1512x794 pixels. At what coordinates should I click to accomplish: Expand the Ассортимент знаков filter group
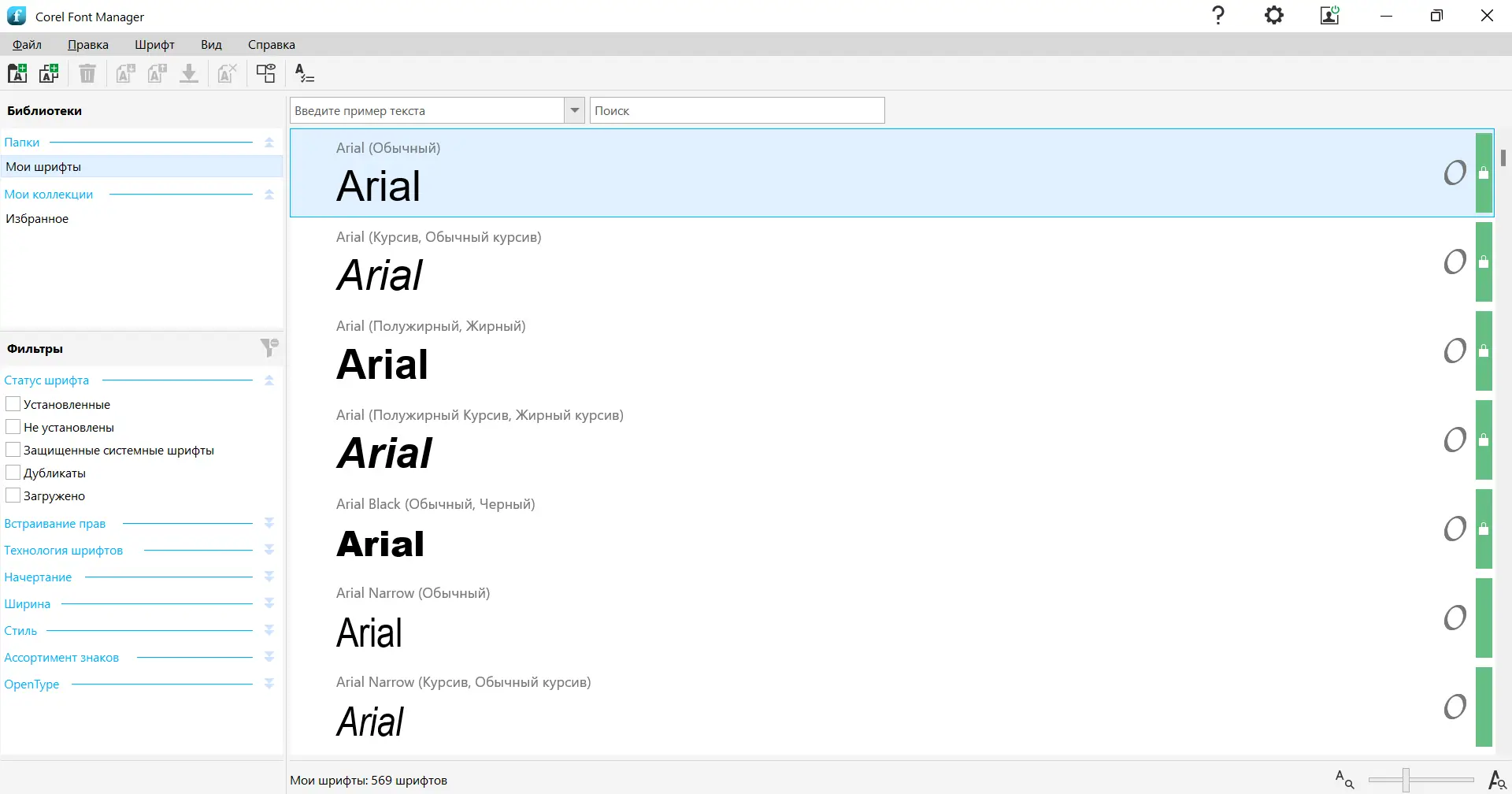pos(269,658)
